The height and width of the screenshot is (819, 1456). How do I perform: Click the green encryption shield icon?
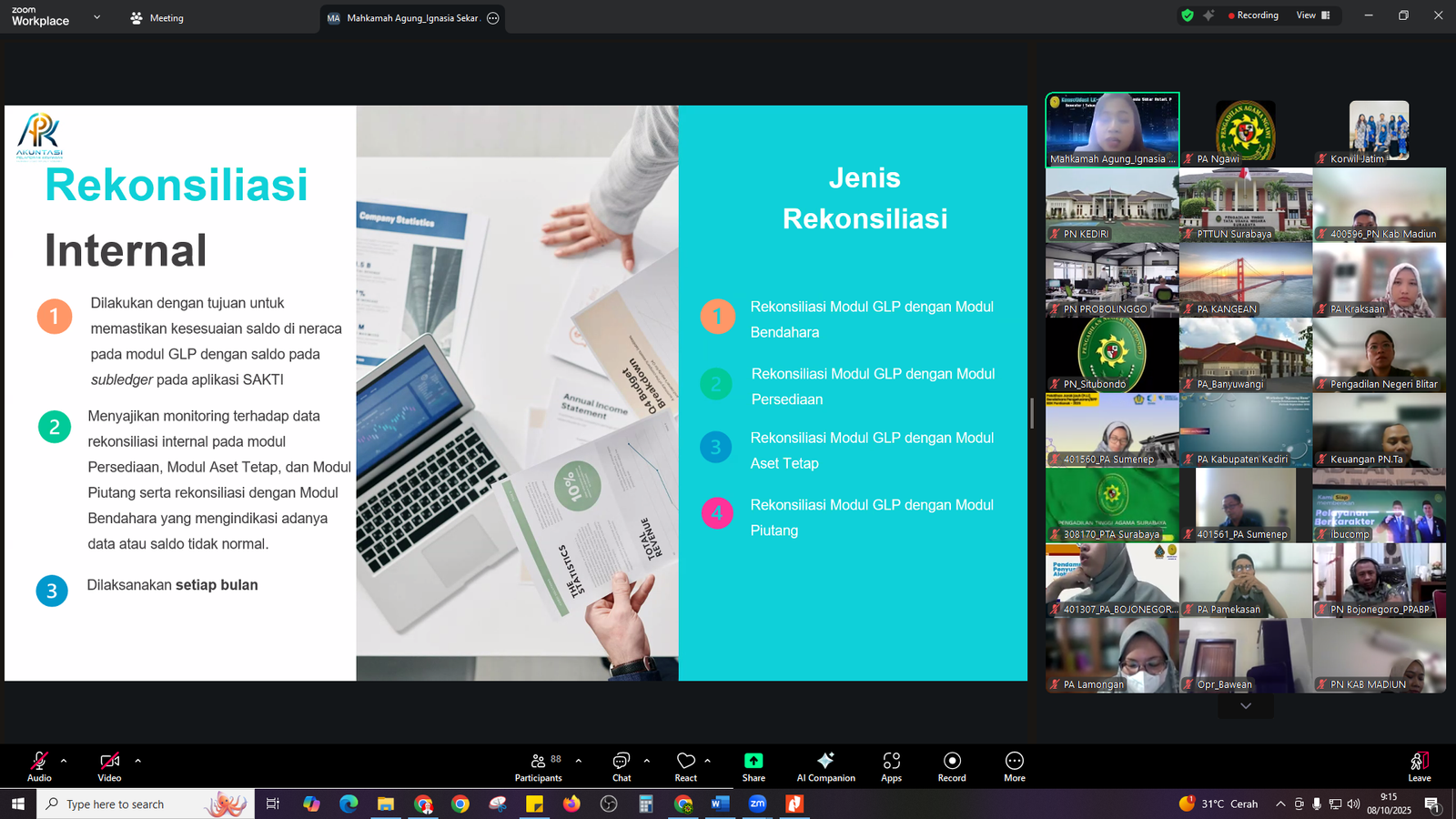1187,15
